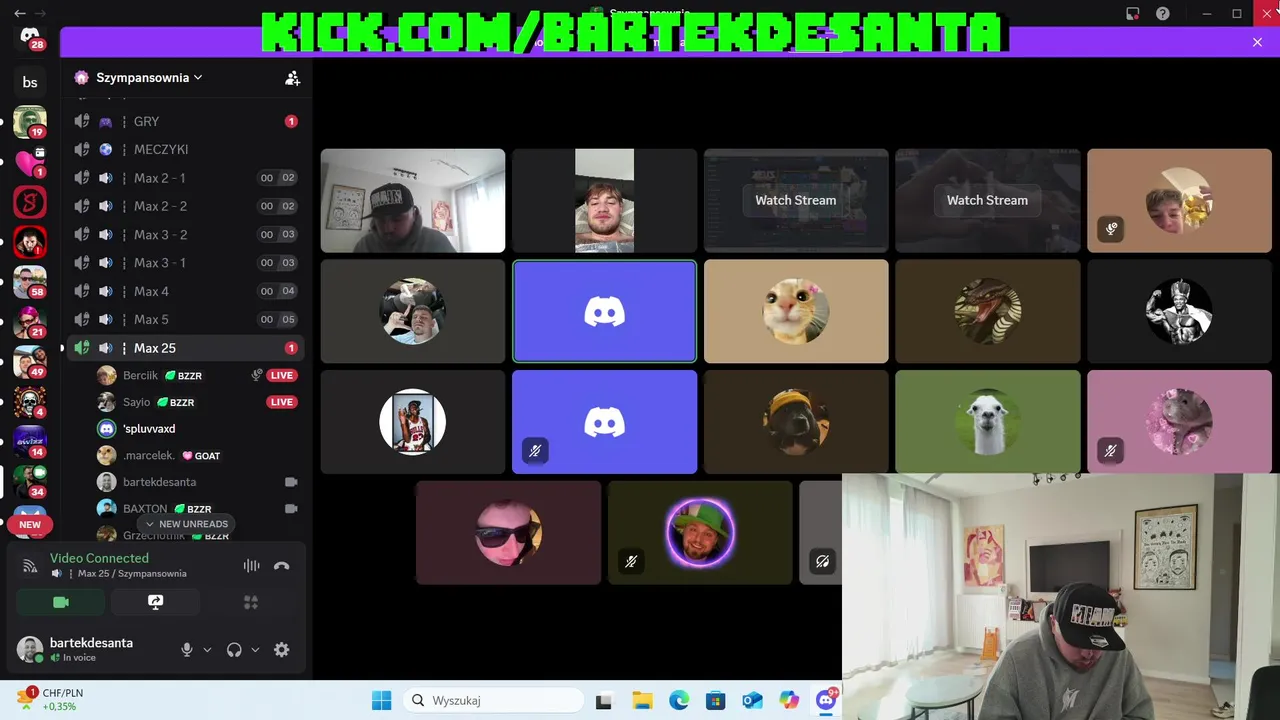Screen dimensions: 1280x720
Task: Join voice channel Max 2 - 2
Action: [x=186, y=206]
